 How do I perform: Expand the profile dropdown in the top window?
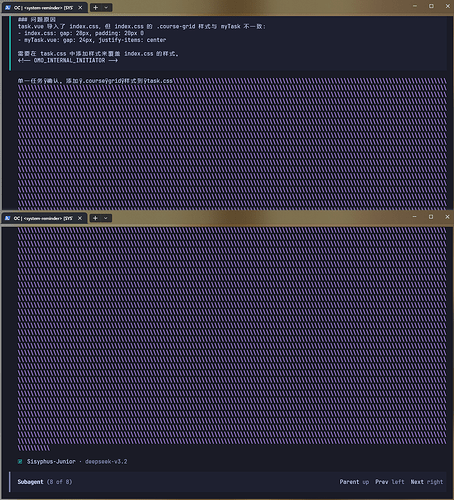coord(106,7)
